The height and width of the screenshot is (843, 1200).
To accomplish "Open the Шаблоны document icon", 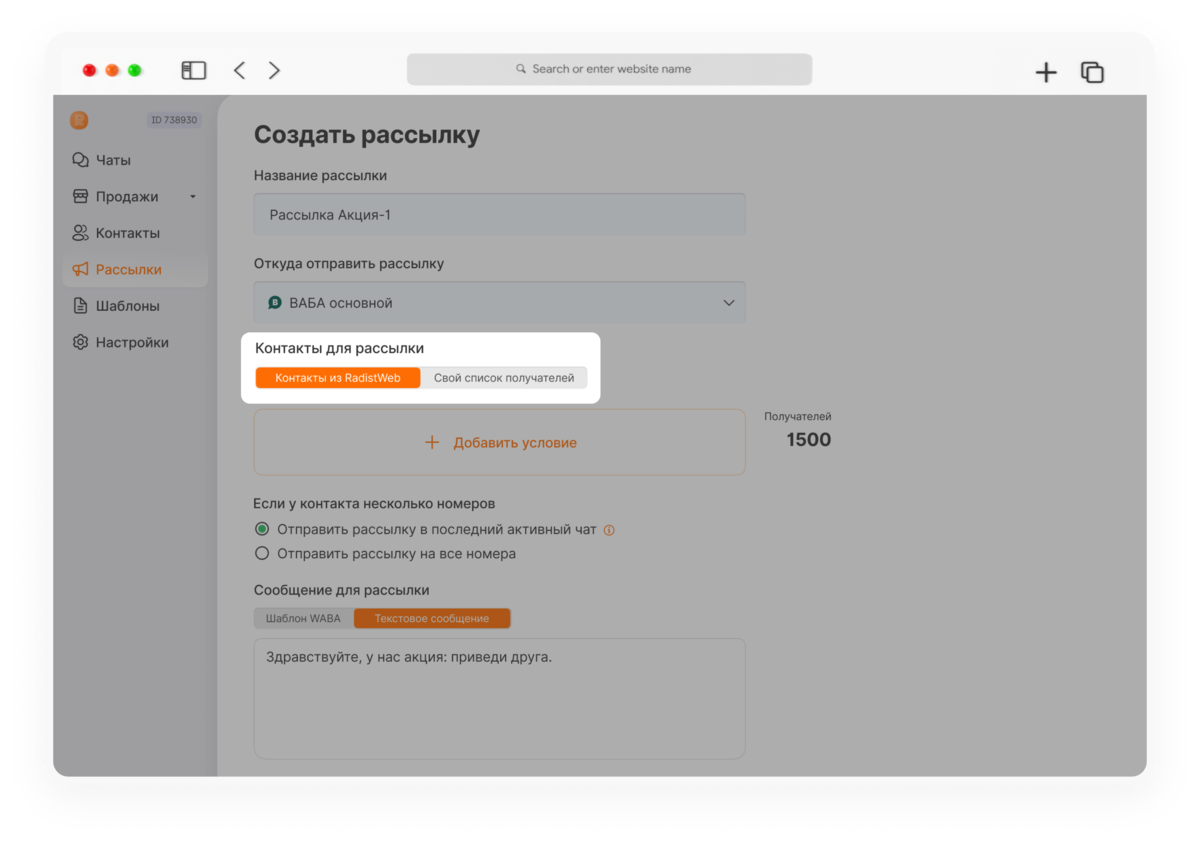I will (x=80, y=306).
